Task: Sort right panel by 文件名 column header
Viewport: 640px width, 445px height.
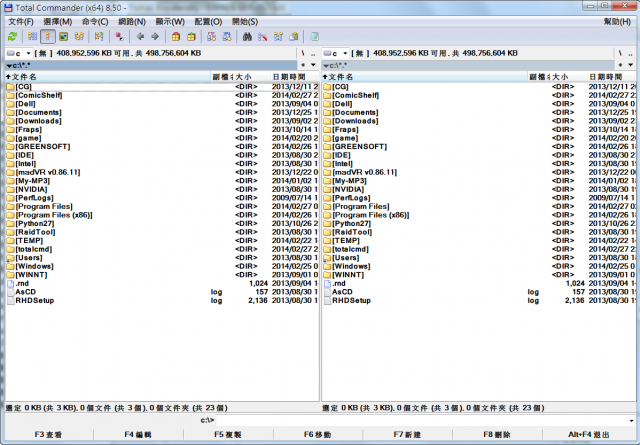Action: click(424, 77)
